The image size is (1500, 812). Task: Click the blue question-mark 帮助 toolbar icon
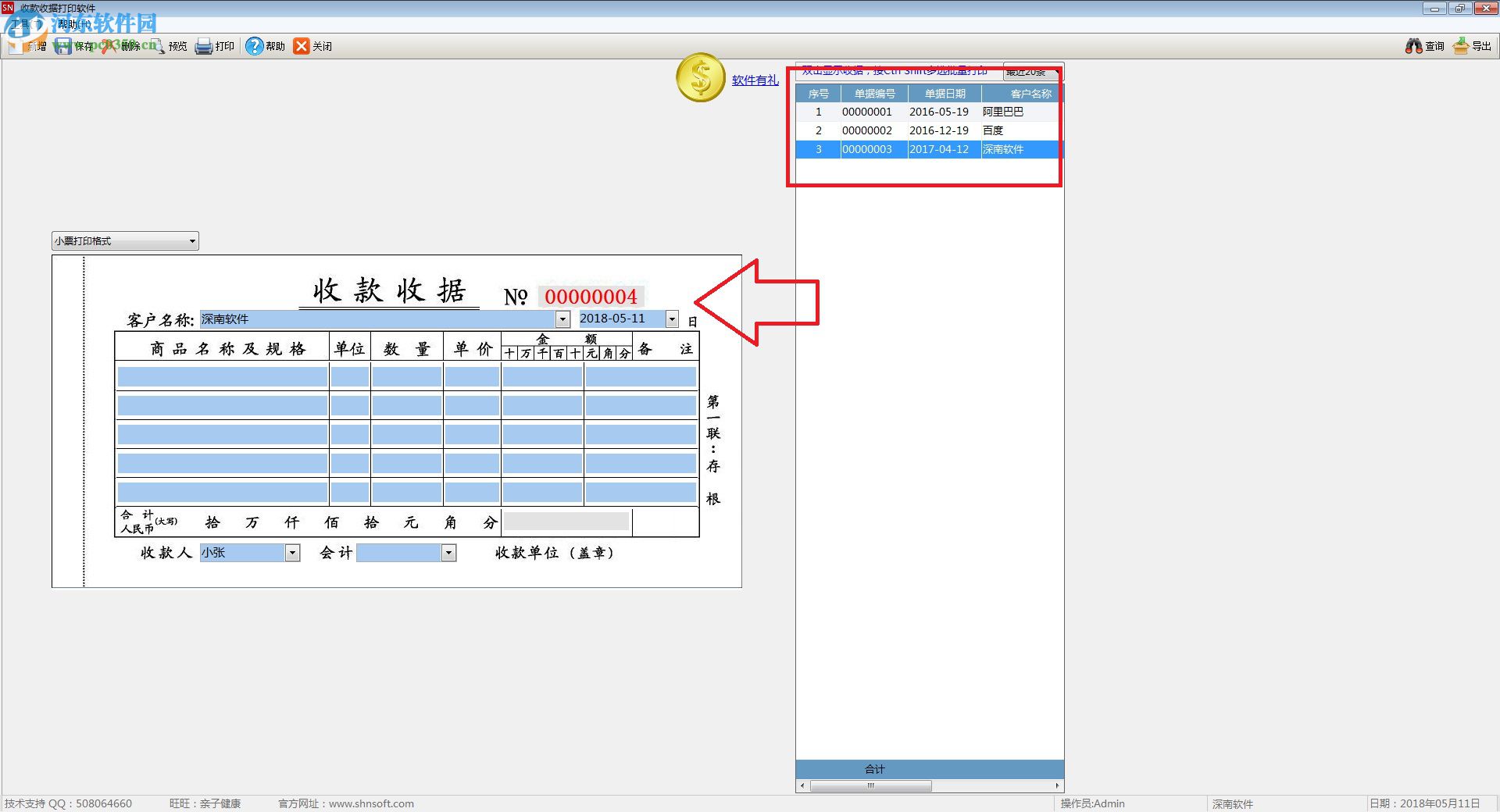[x=254, y=46]
